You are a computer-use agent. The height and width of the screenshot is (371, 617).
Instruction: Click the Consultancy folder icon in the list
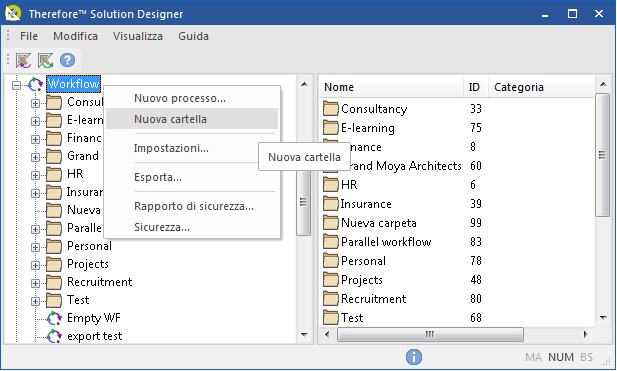click(x=331, y=109)
